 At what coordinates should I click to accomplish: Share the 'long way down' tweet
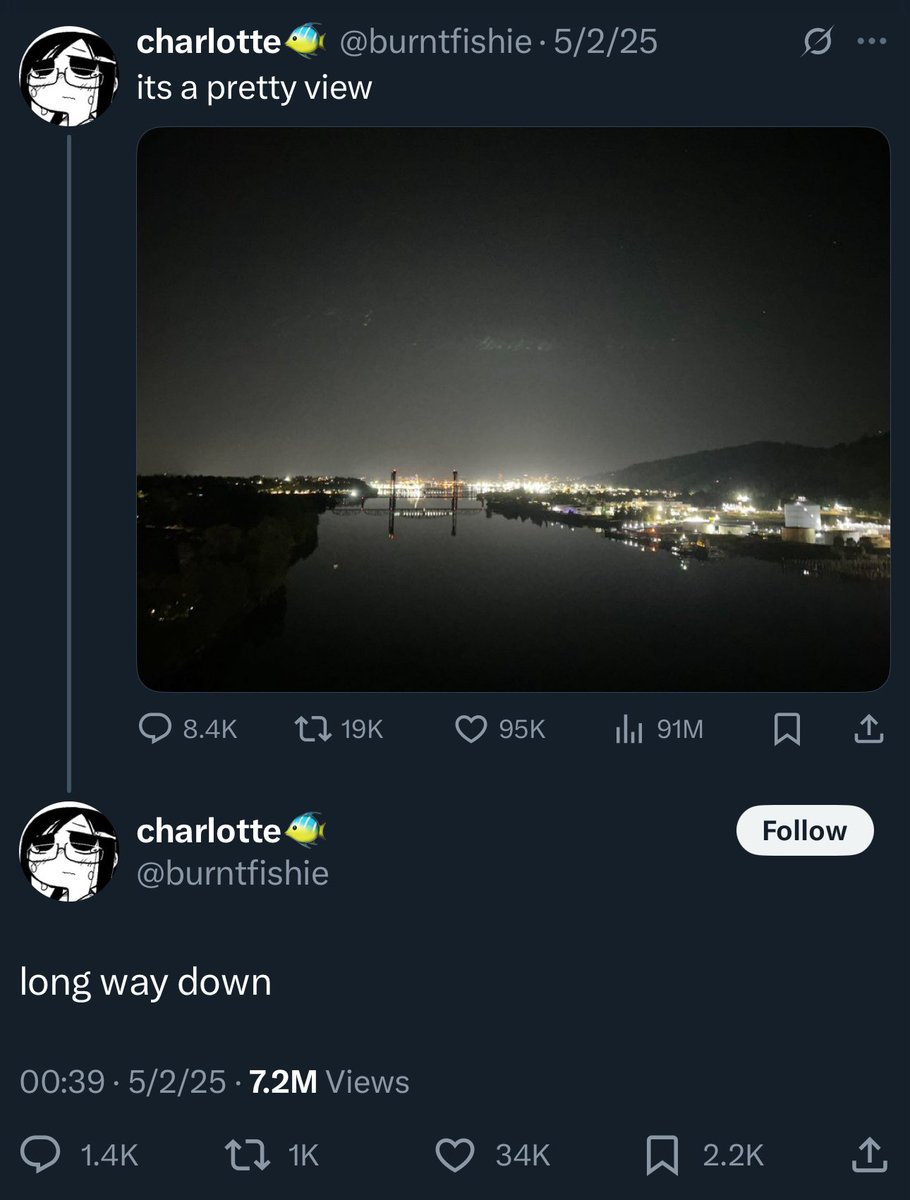[x=869, y=1155]
